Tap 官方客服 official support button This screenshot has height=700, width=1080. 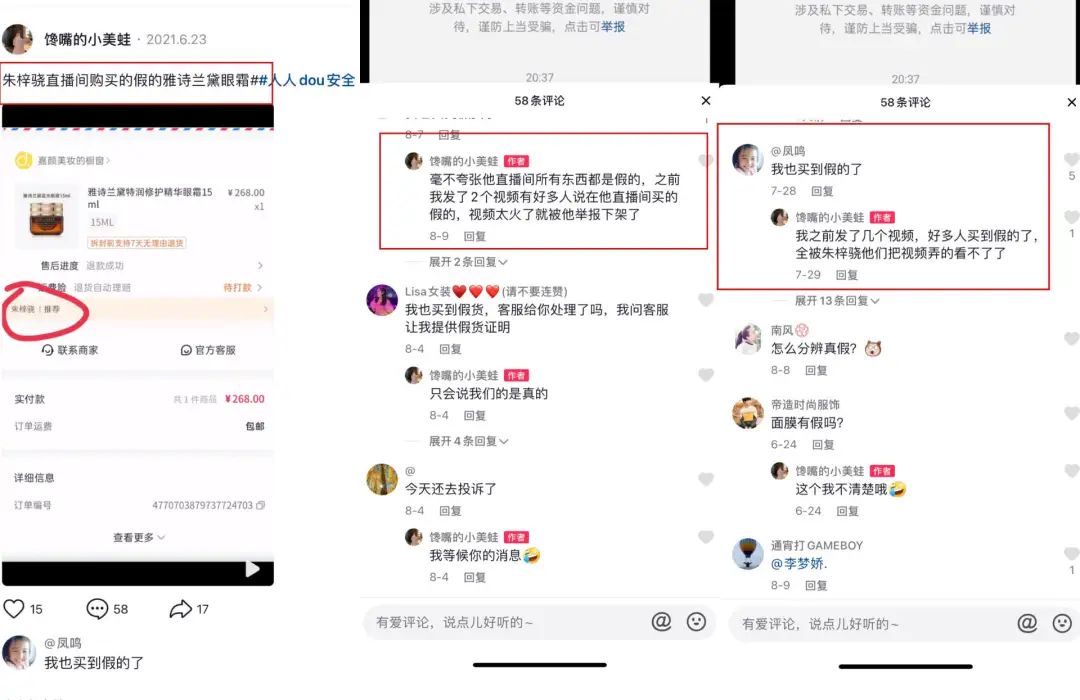pos(208,350)
